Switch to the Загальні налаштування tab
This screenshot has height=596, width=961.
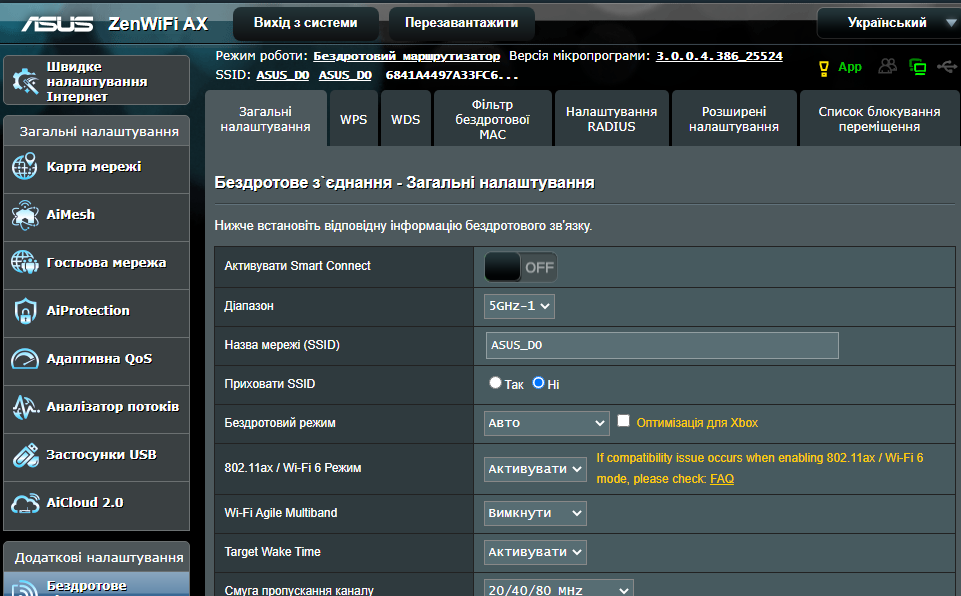265,119
